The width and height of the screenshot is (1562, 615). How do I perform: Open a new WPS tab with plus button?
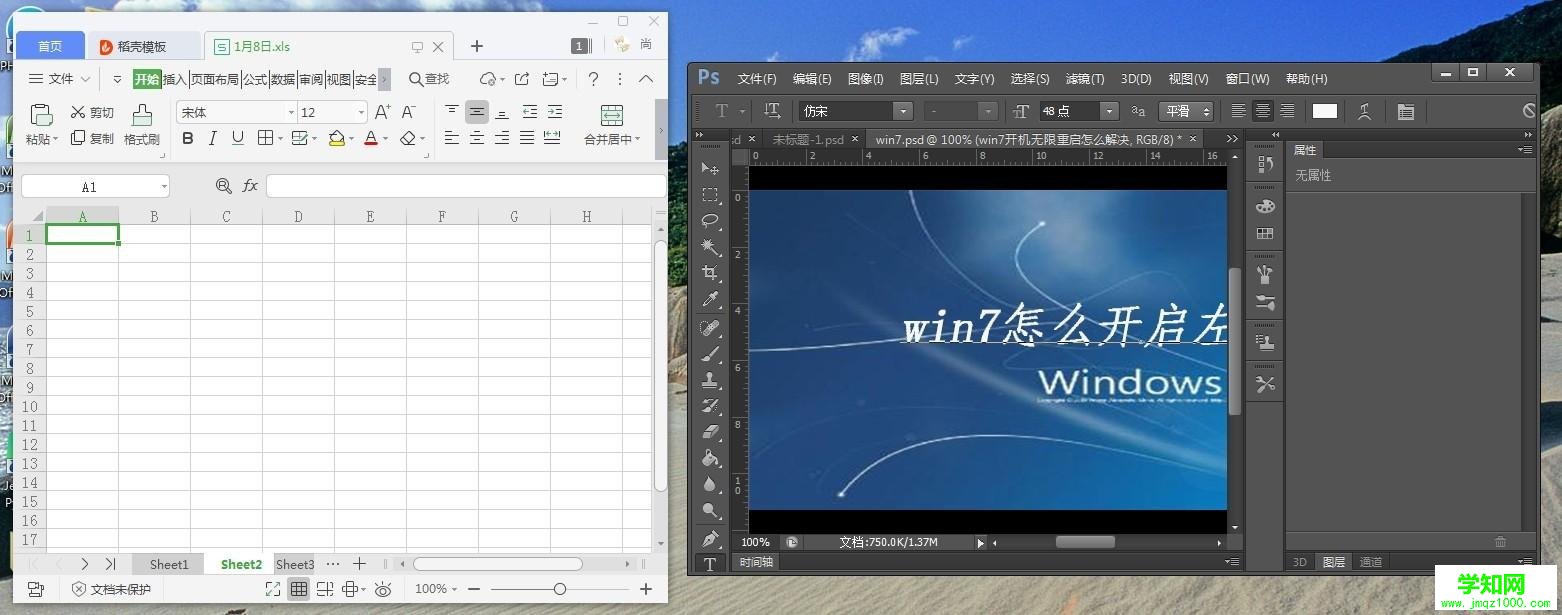click(477, 46)
